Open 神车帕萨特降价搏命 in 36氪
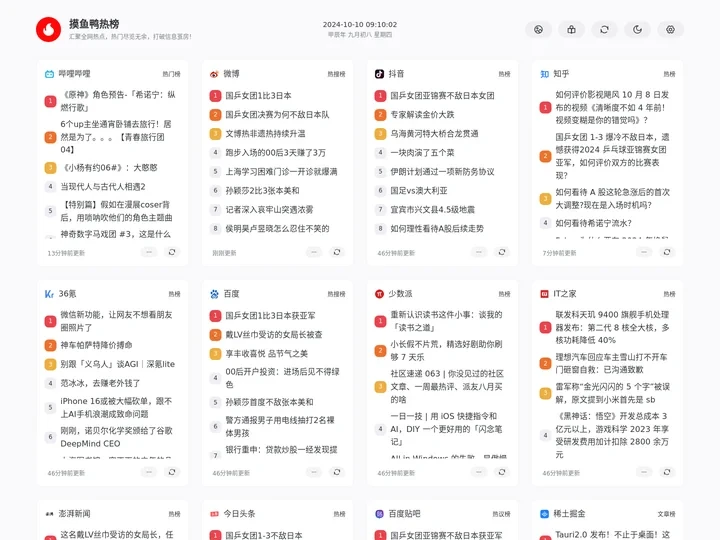The height and width of the screenshot is (540, 720). (x=96, y=345)
